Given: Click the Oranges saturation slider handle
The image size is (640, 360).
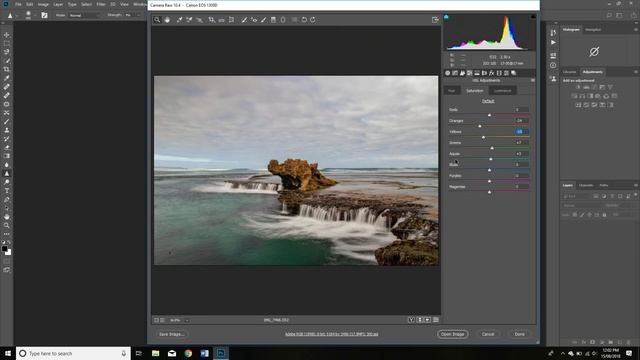Looking at the screenshot, I should pyautogui.click(x=480, y=126).
